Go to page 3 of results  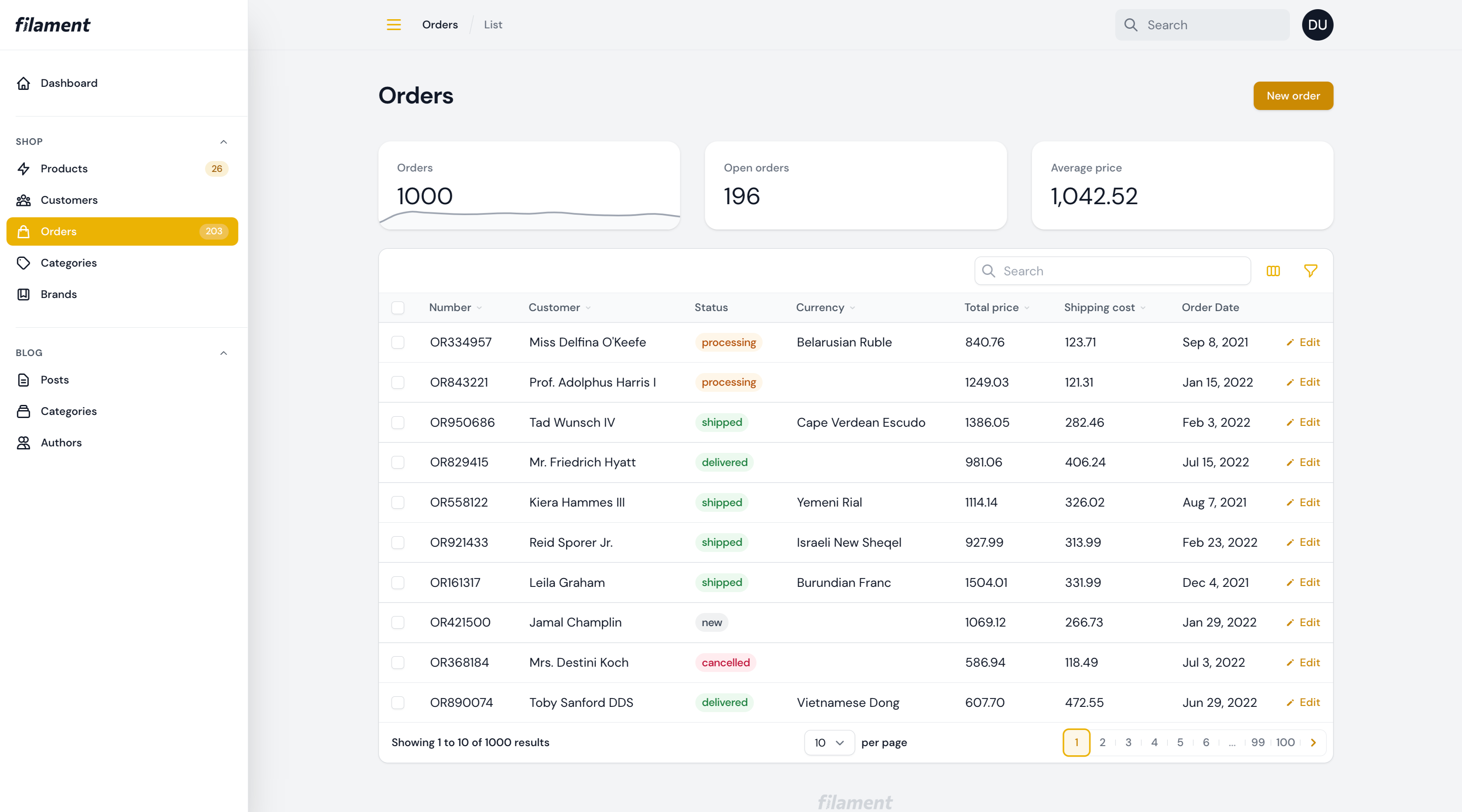[x=1128, y=743]
